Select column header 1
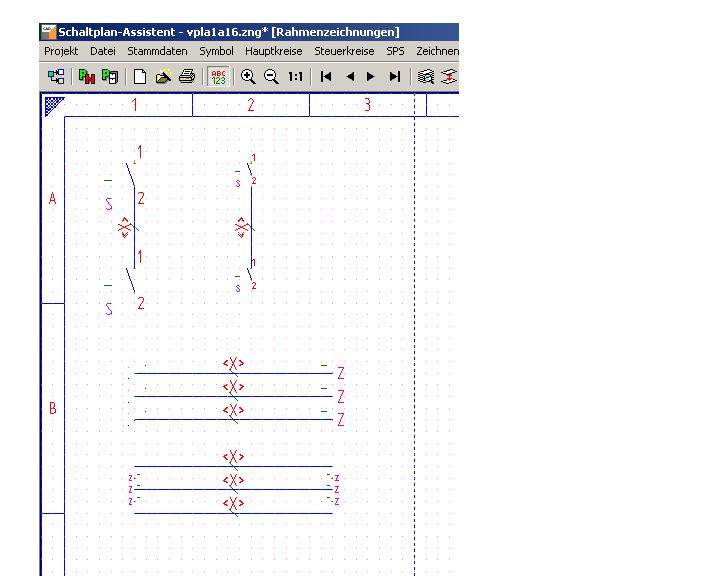 click(x=134, y=105)
